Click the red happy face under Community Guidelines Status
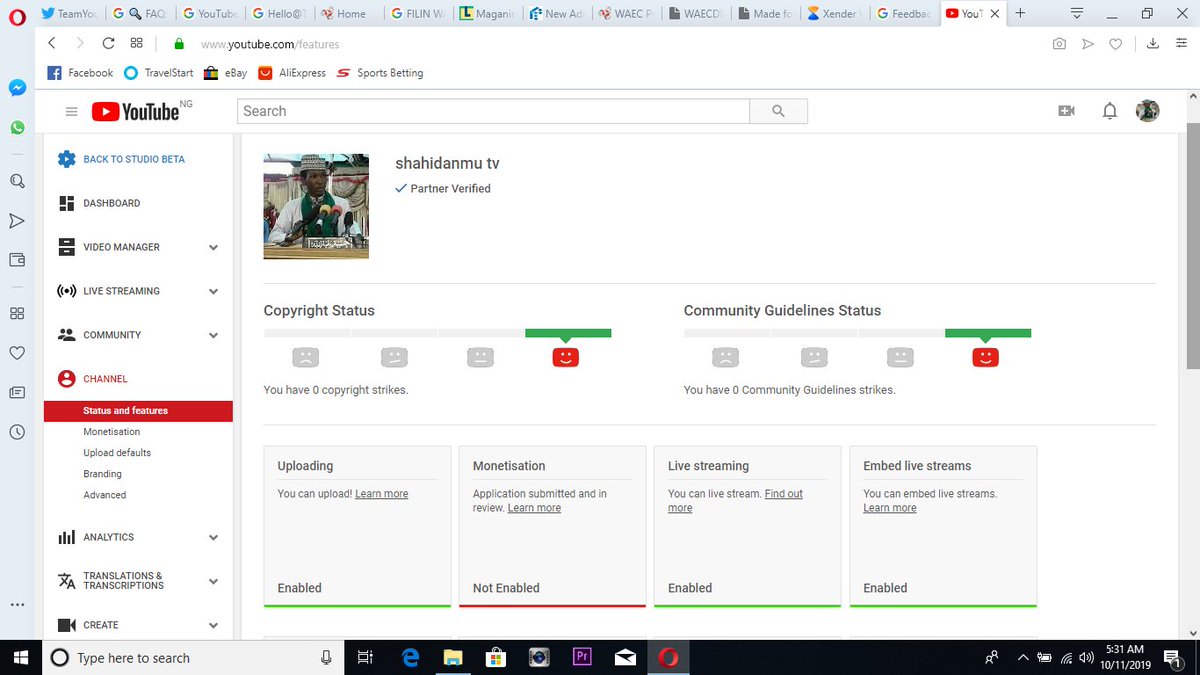The height and width of the screenshot is (675, 1200). coord(985,356)
